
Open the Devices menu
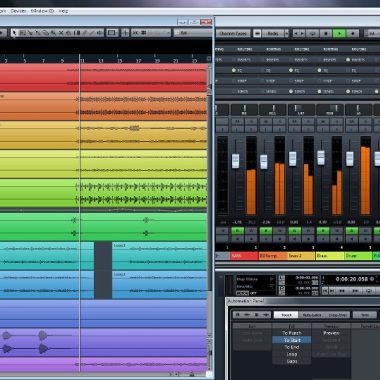tap(18, 11)
